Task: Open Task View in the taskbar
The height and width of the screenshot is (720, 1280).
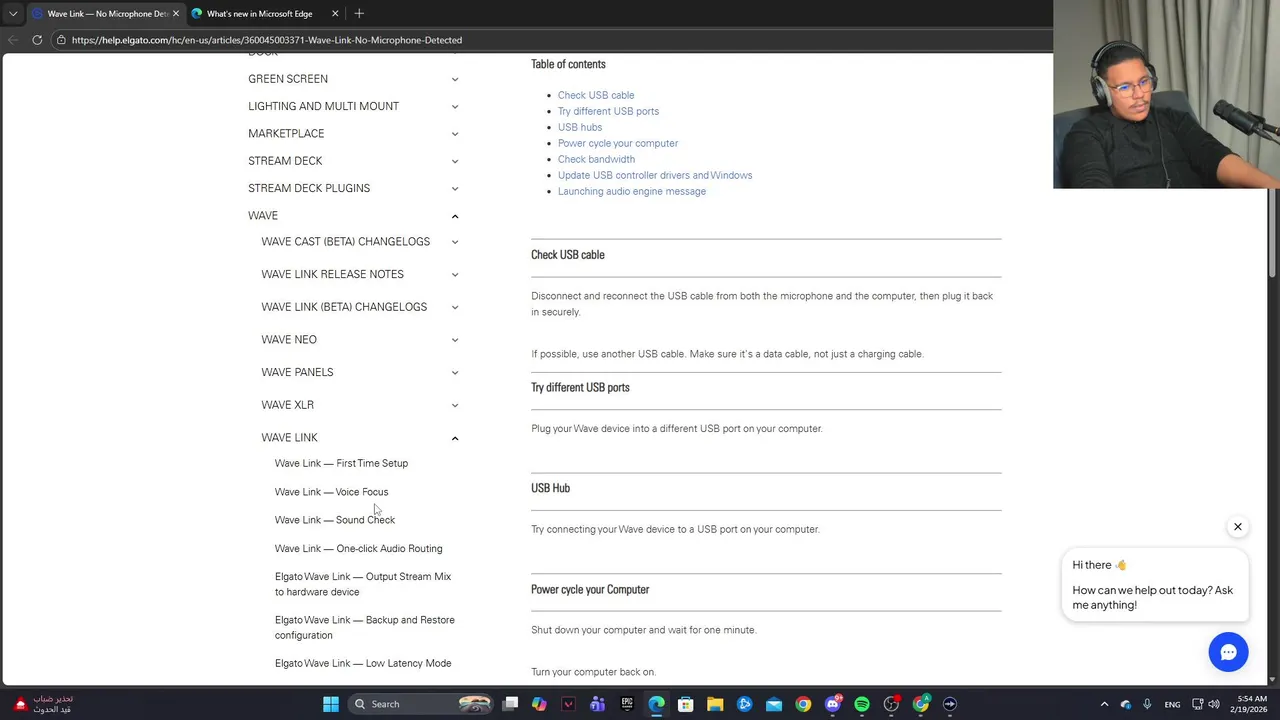Action: (510, 704)
